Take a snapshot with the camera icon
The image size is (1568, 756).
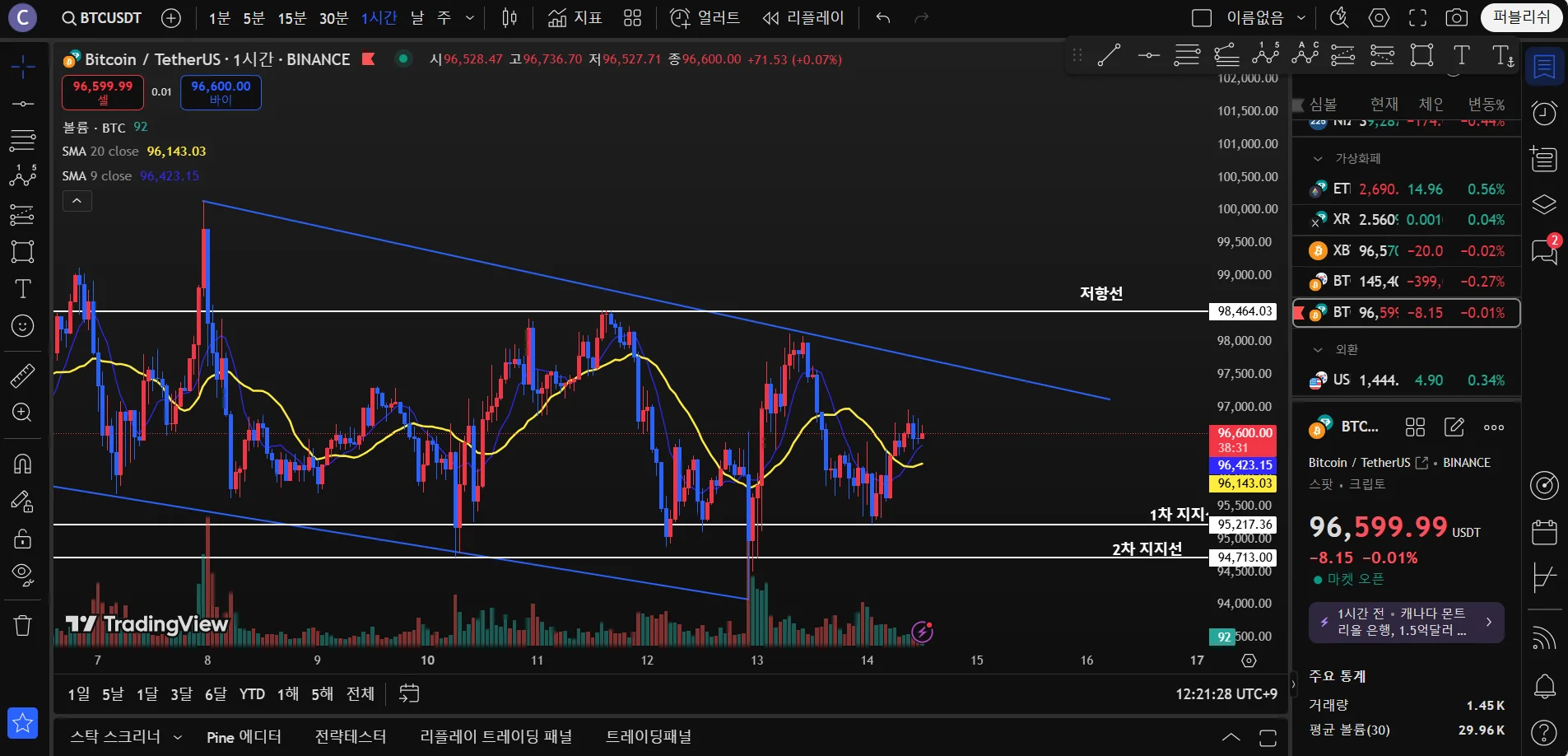pos(1456,17)
